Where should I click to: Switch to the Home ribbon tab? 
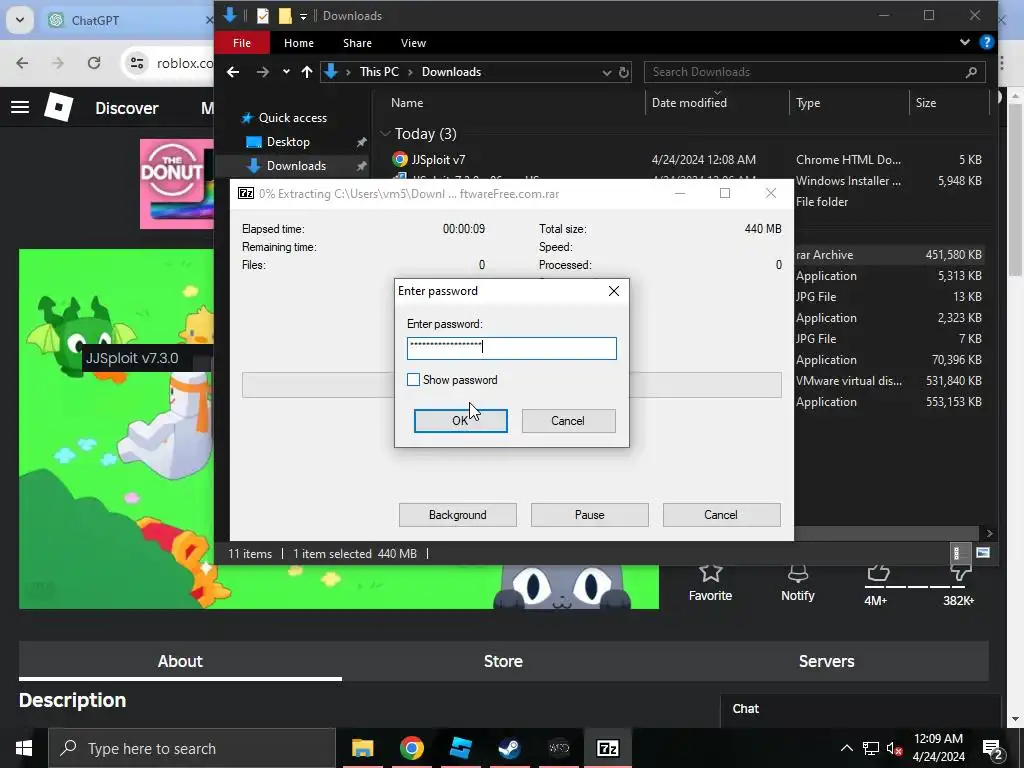coord(298,43)
